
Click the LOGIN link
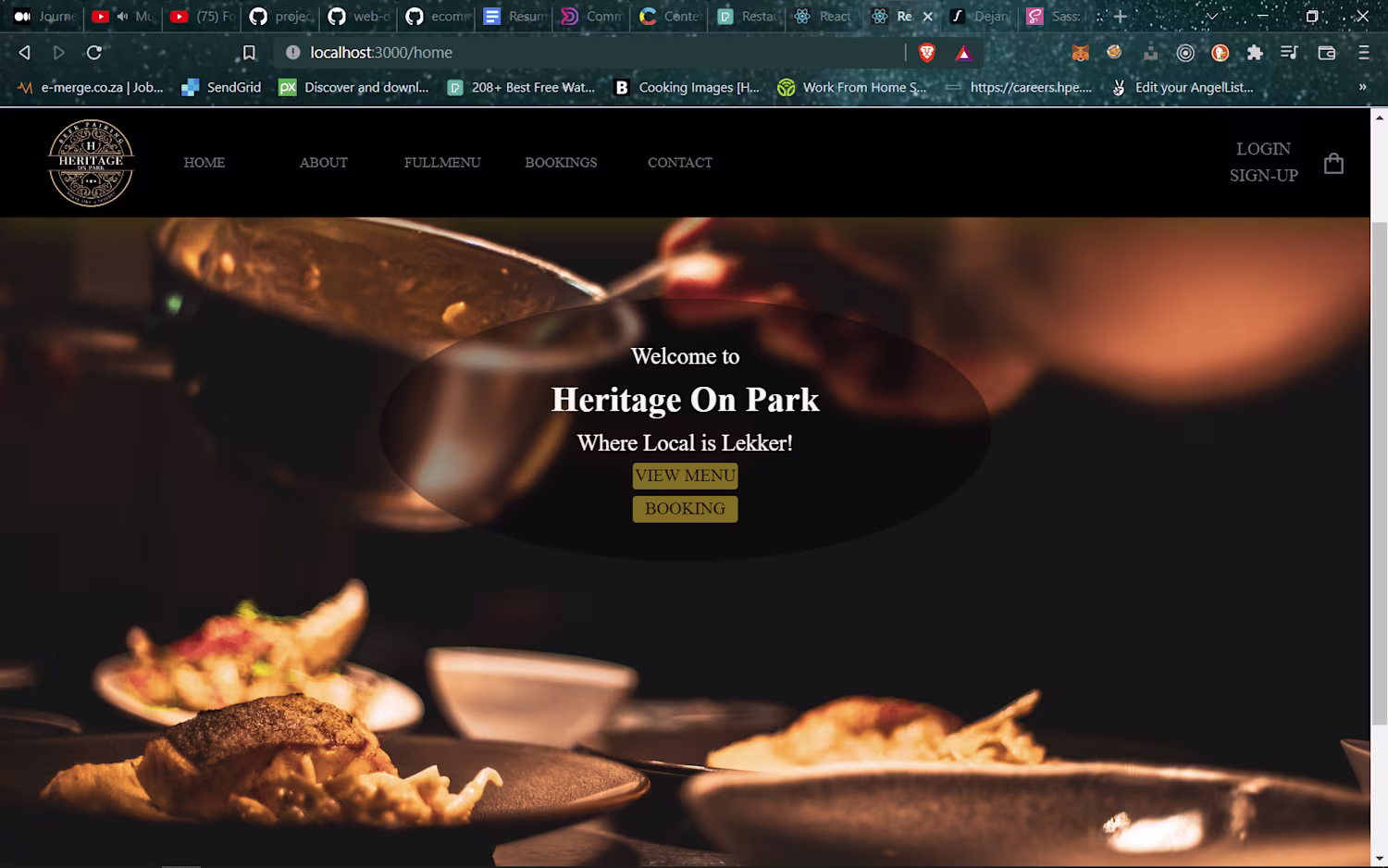[x=1263, y=149]
